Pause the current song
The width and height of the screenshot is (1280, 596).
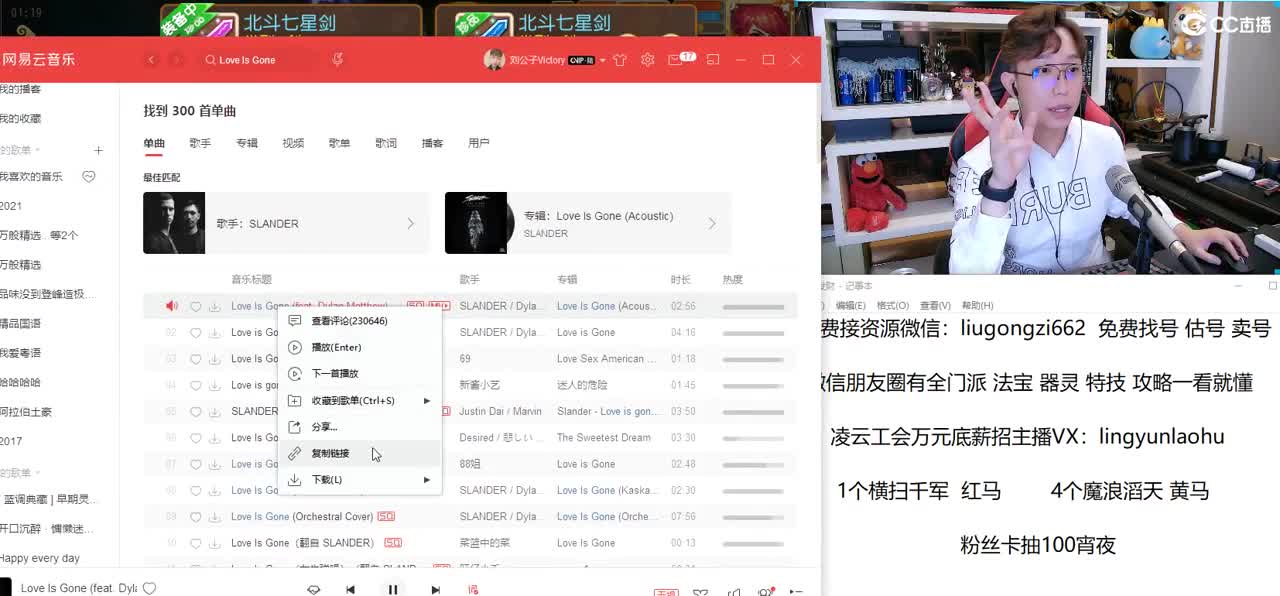click(x=393, y=589)
